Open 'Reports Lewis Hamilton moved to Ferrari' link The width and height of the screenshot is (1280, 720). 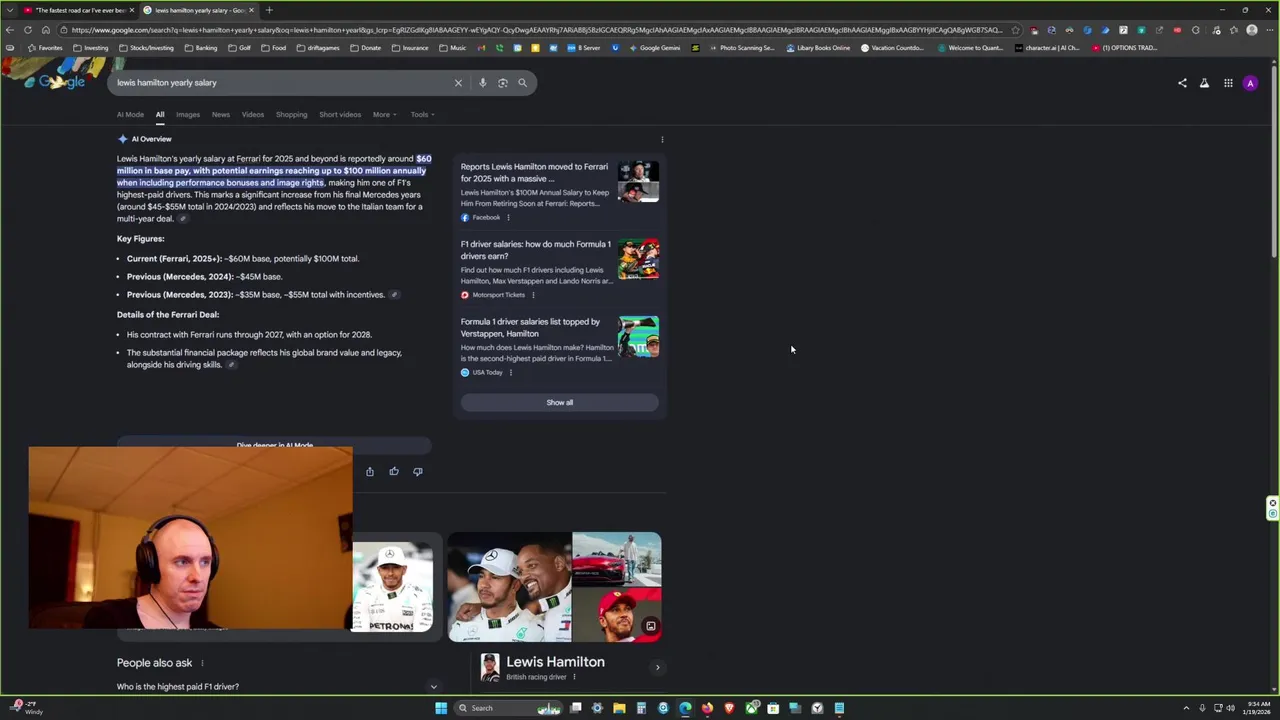[x=534, y=173]
